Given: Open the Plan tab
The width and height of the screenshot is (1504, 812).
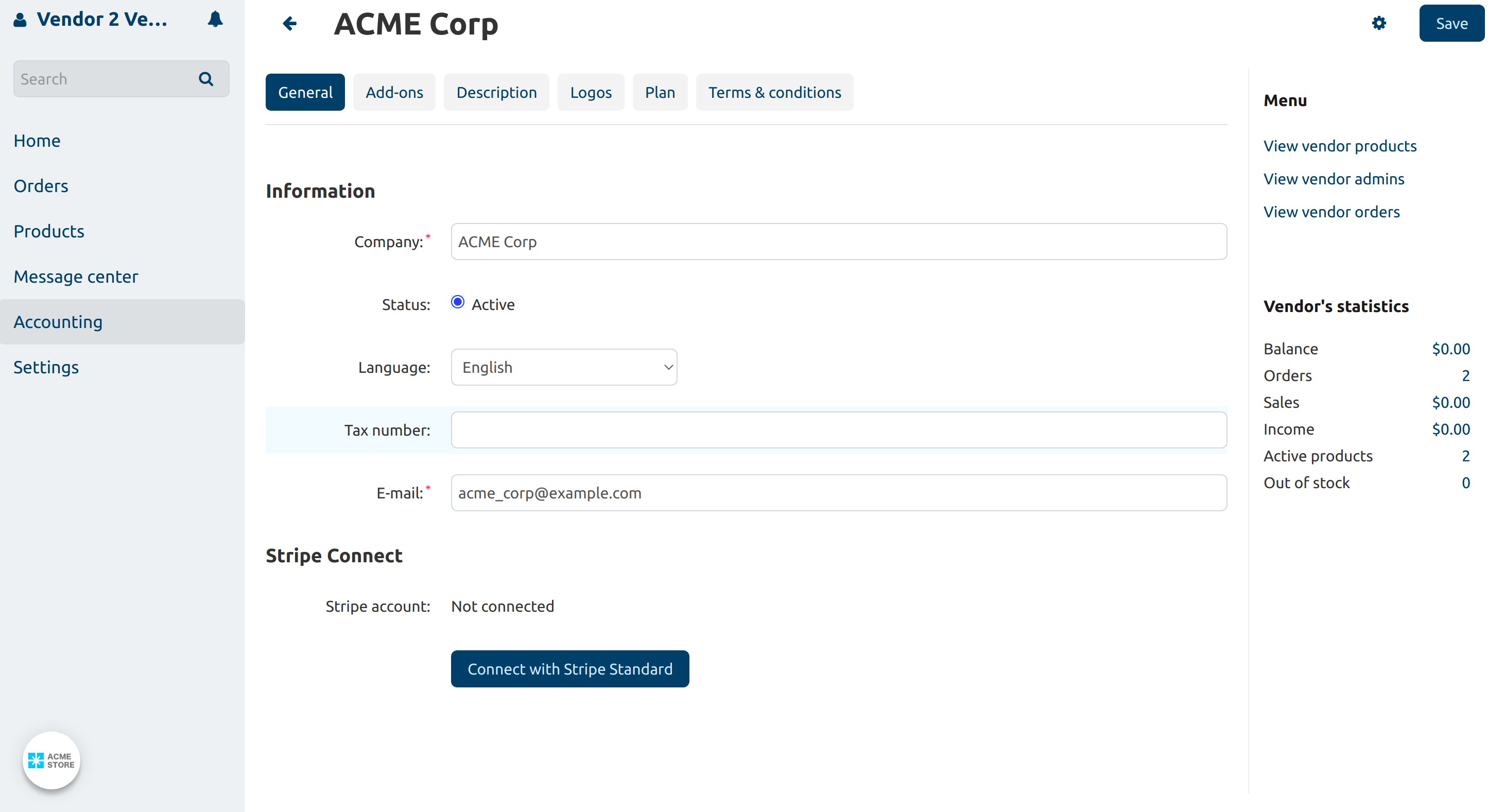Looking at the screenshot, I should click(x=660, y=92).
